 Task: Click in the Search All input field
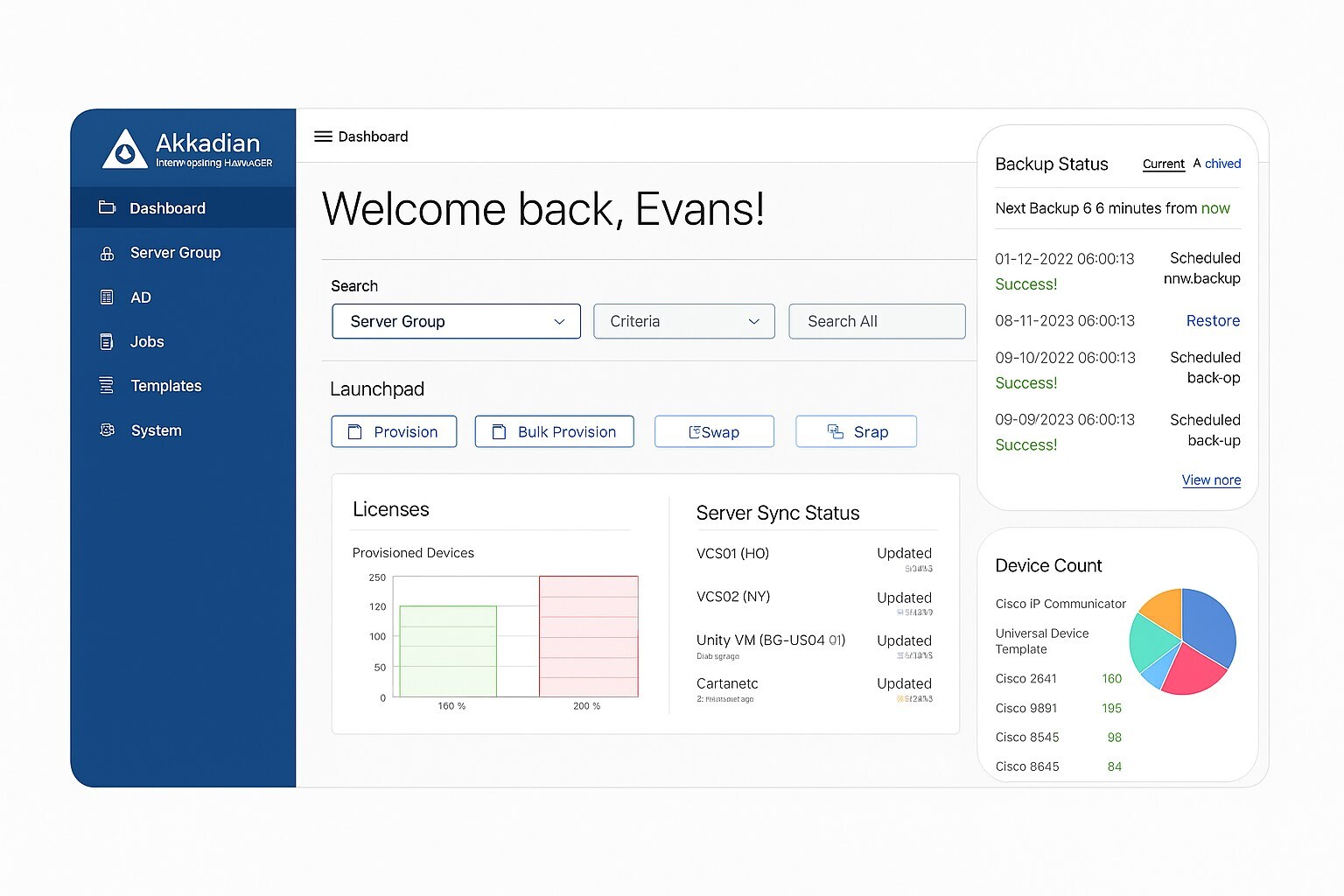(877, 321)
